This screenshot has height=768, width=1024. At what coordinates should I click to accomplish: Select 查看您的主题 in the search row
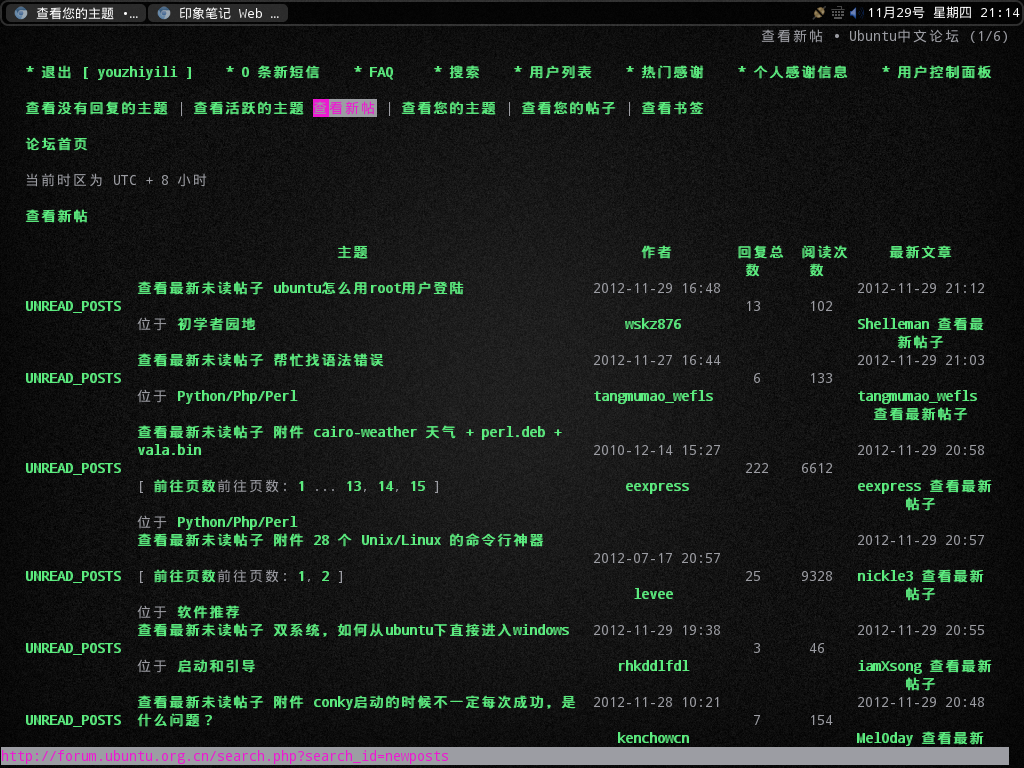pyautogui.click(x=449, y=108)
